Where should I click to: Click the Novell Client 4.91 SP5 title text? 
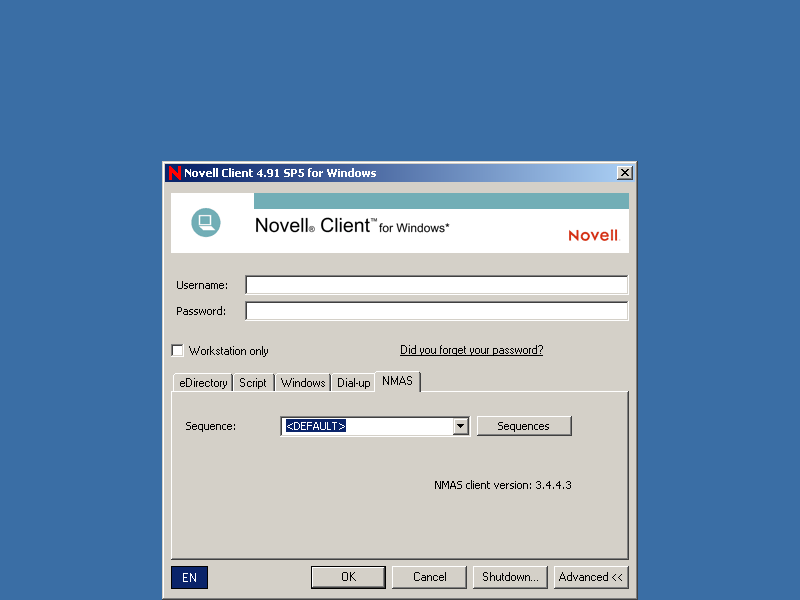pyautogui.click(x=280, y=173)
